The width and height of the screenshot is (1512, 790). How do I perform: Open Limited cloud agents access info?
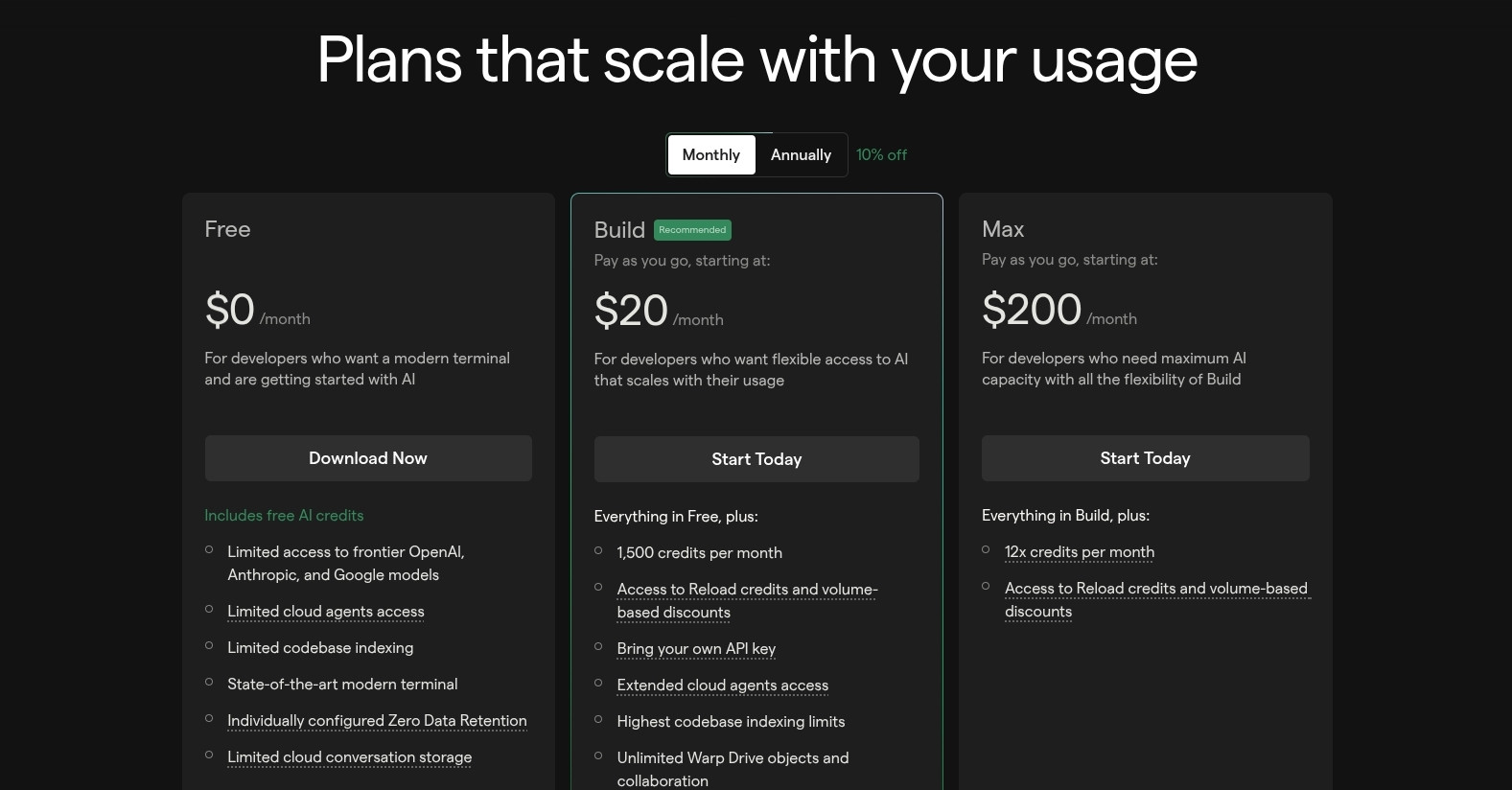coord(325,612)
